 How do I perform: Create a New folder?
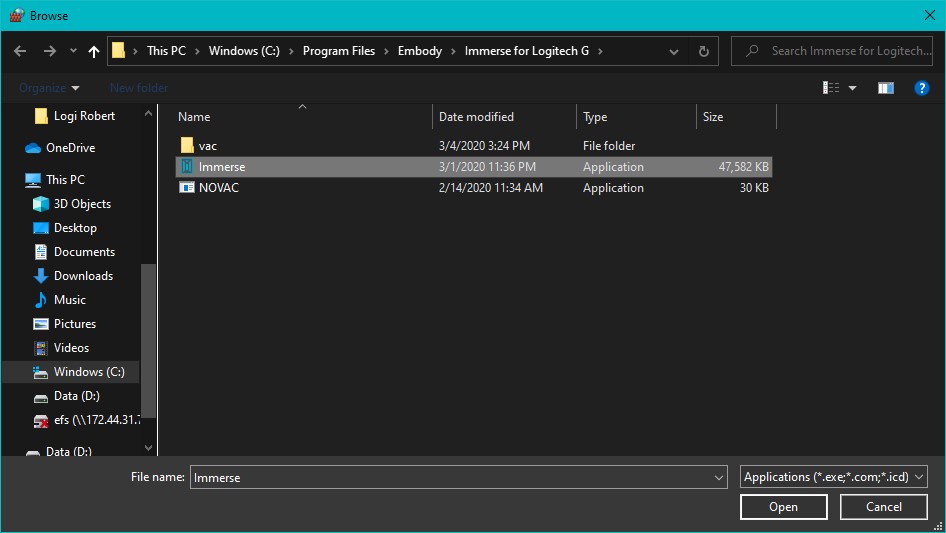139,88
